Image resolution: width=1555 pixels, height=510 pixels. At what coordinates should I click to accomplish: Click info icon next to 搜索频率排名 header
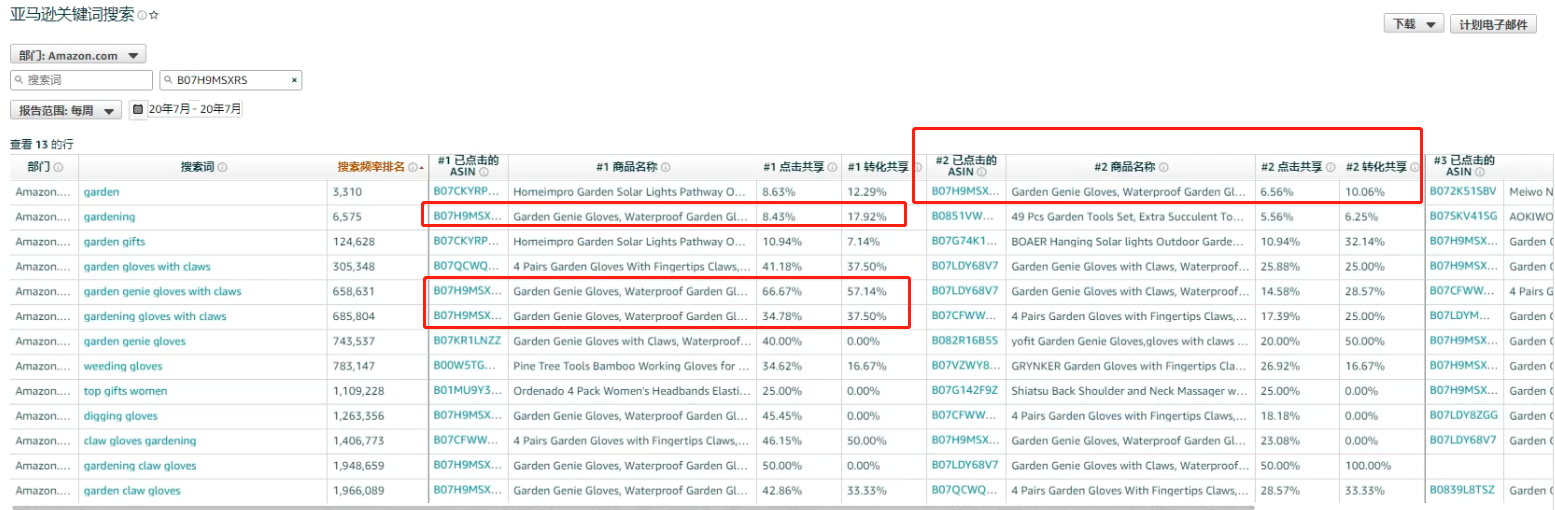[x=412, y=167]
